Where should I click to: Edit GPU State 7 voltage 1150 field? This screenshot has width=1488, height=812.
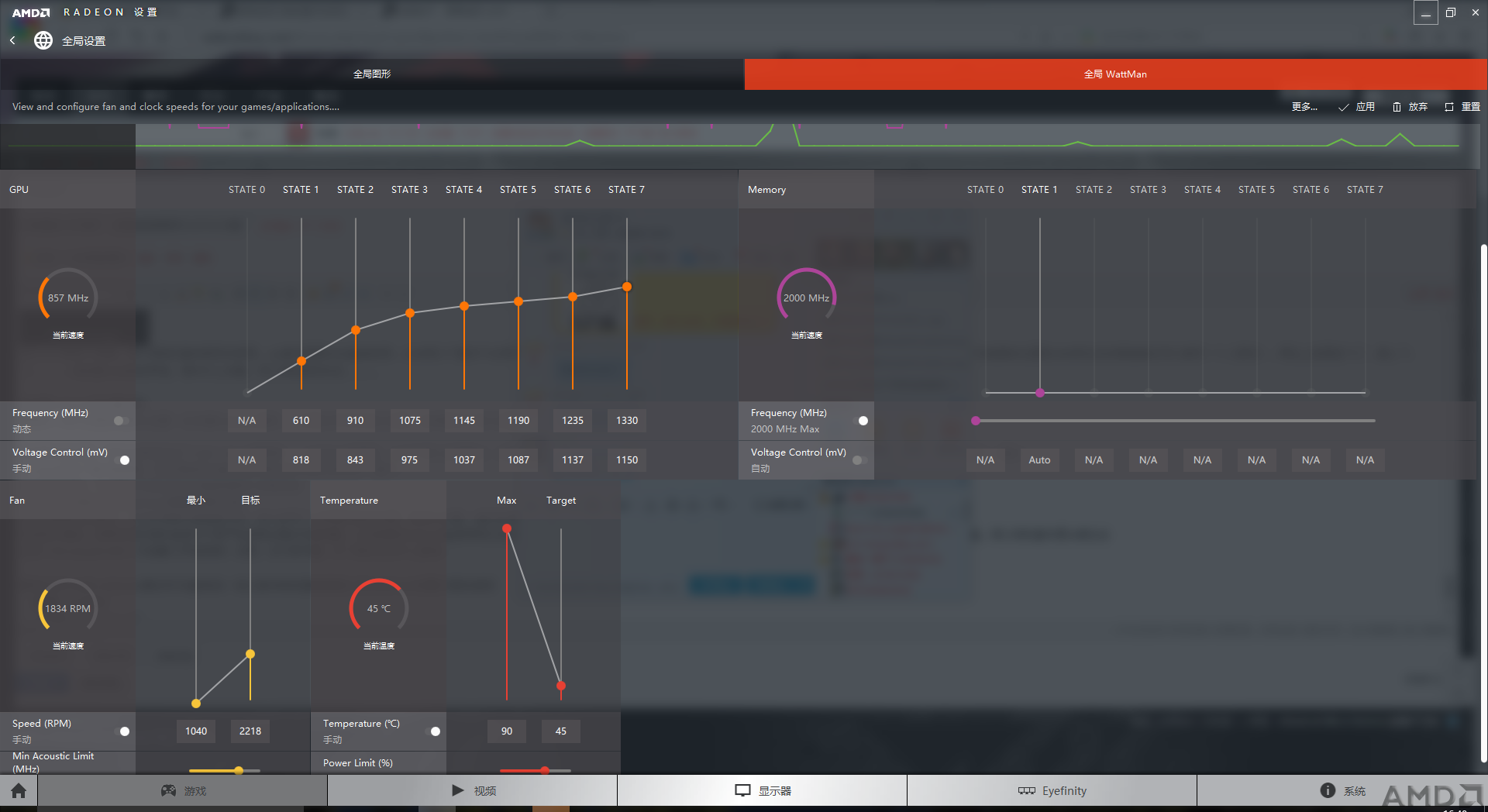627,460
